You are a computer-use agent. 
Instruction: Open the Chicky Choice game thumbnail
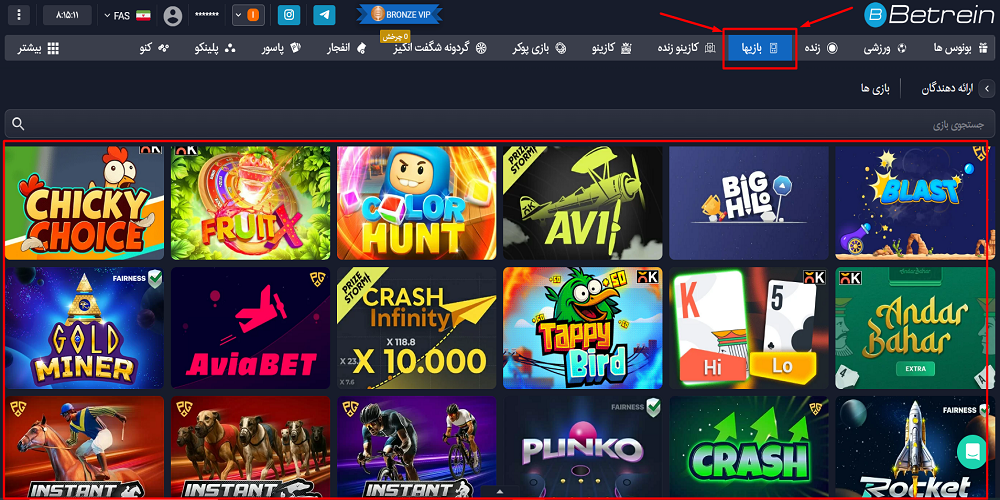(x=85, y=203)
